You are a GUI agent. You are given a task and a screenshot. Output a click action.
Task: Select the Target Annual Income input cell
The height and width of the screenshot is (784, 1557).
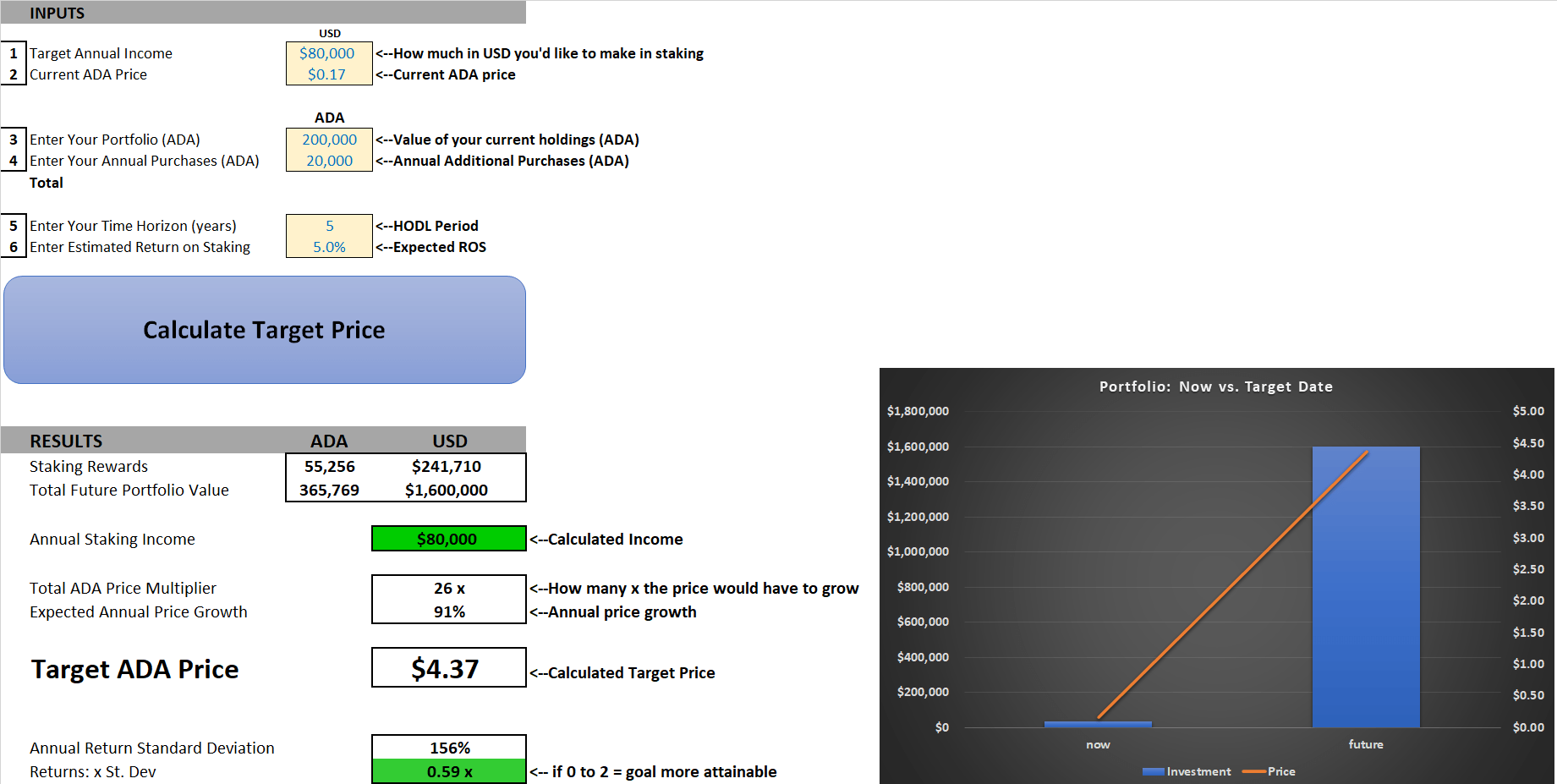point(329,53)
